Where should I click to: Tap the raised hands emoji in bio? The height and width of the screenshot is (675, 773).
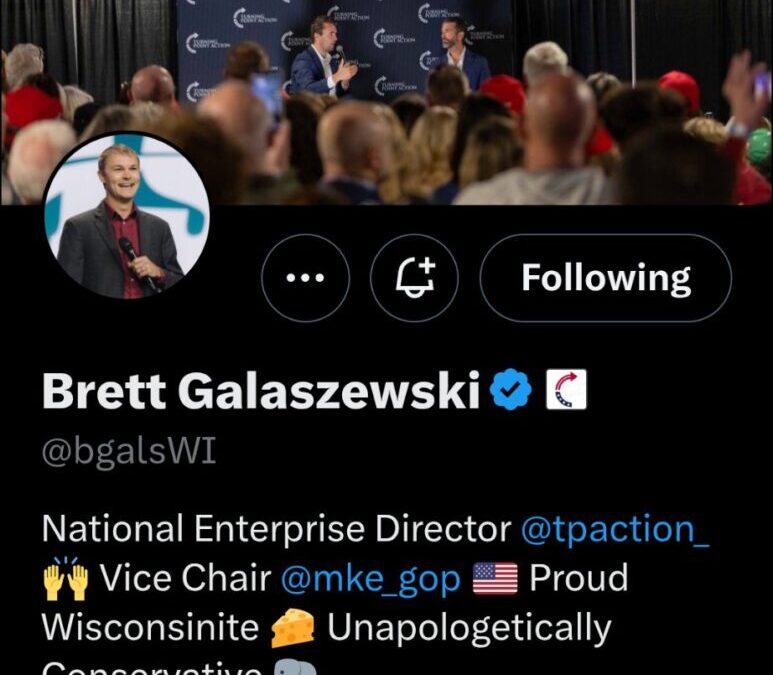66,578
